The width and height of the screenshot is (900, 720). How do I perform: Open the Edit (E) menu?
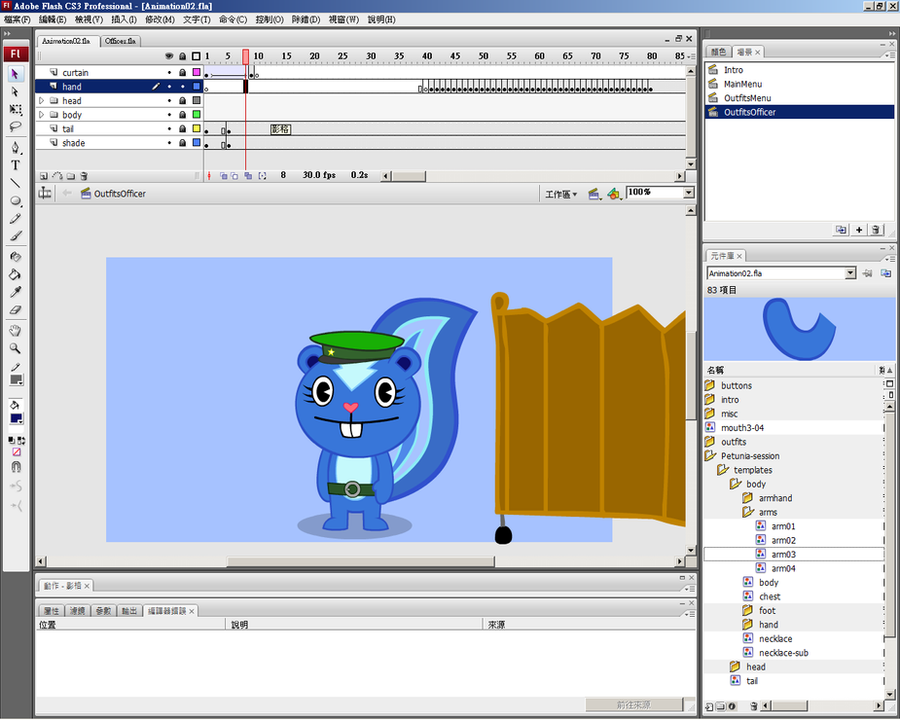click(x=52, y=20)
